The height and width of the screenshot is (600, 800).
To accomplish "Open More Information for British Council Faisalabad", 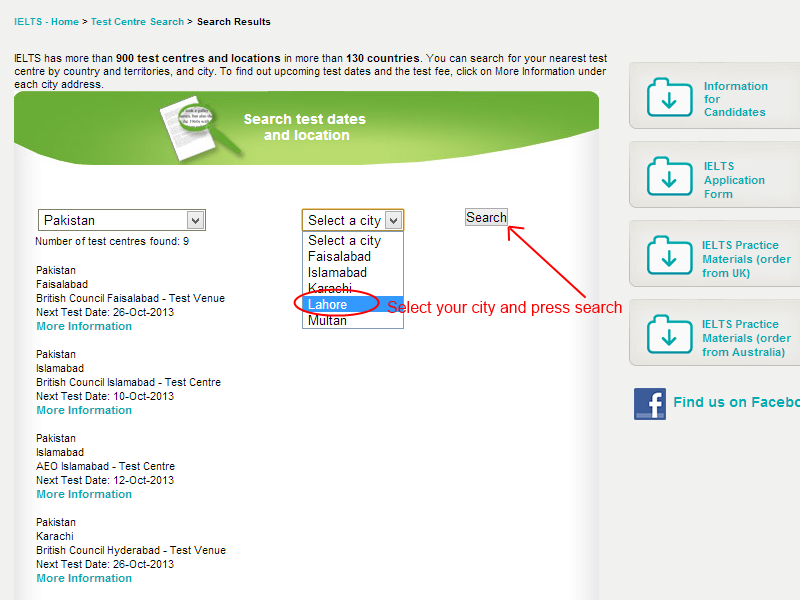I will click(84, 327).
